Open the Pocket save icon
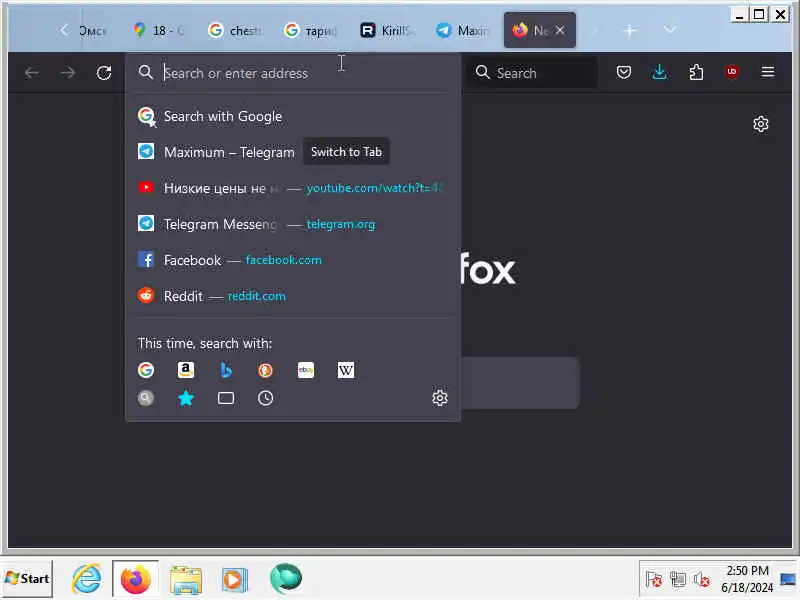The image size is (800, 600). 623,72
